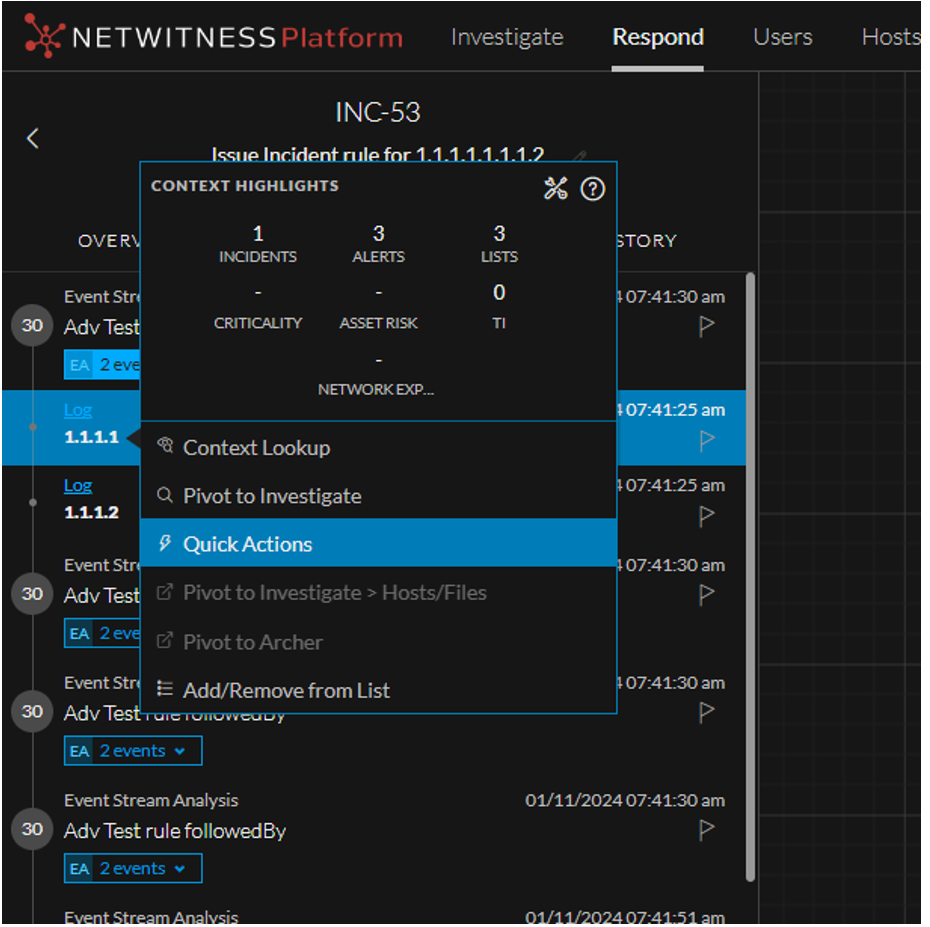Viewport: 930px width, 927px height.
Task: Choose Add/Remove from List
Action: (286, 690)
